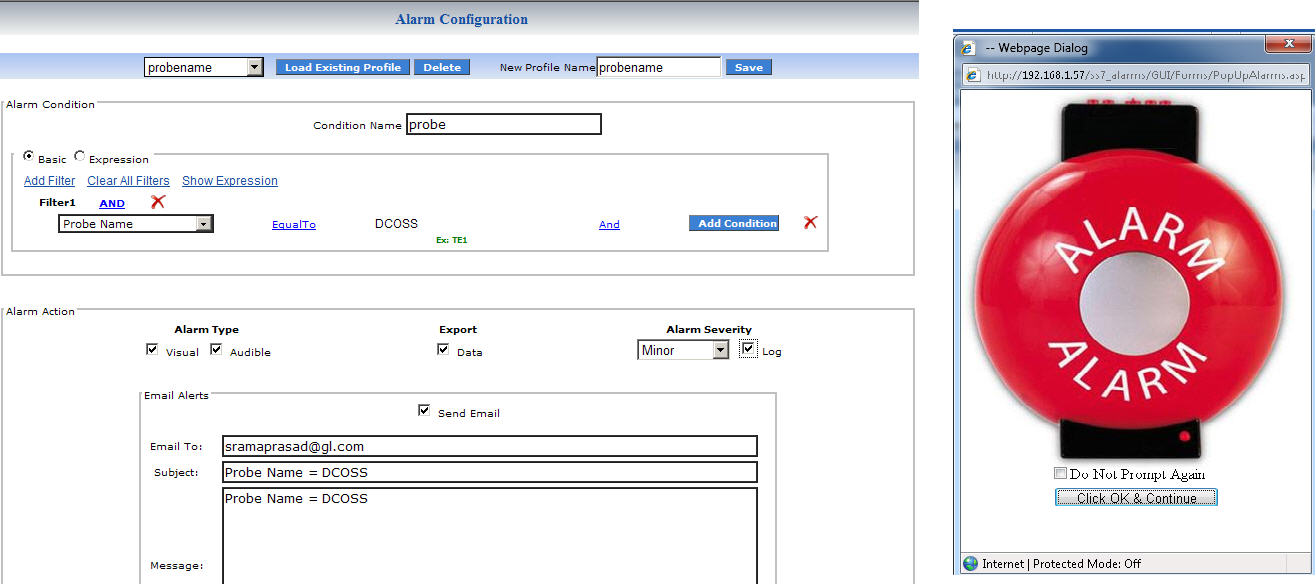
Task: Select the Expression radio button
Action: (x=80, y=157)
